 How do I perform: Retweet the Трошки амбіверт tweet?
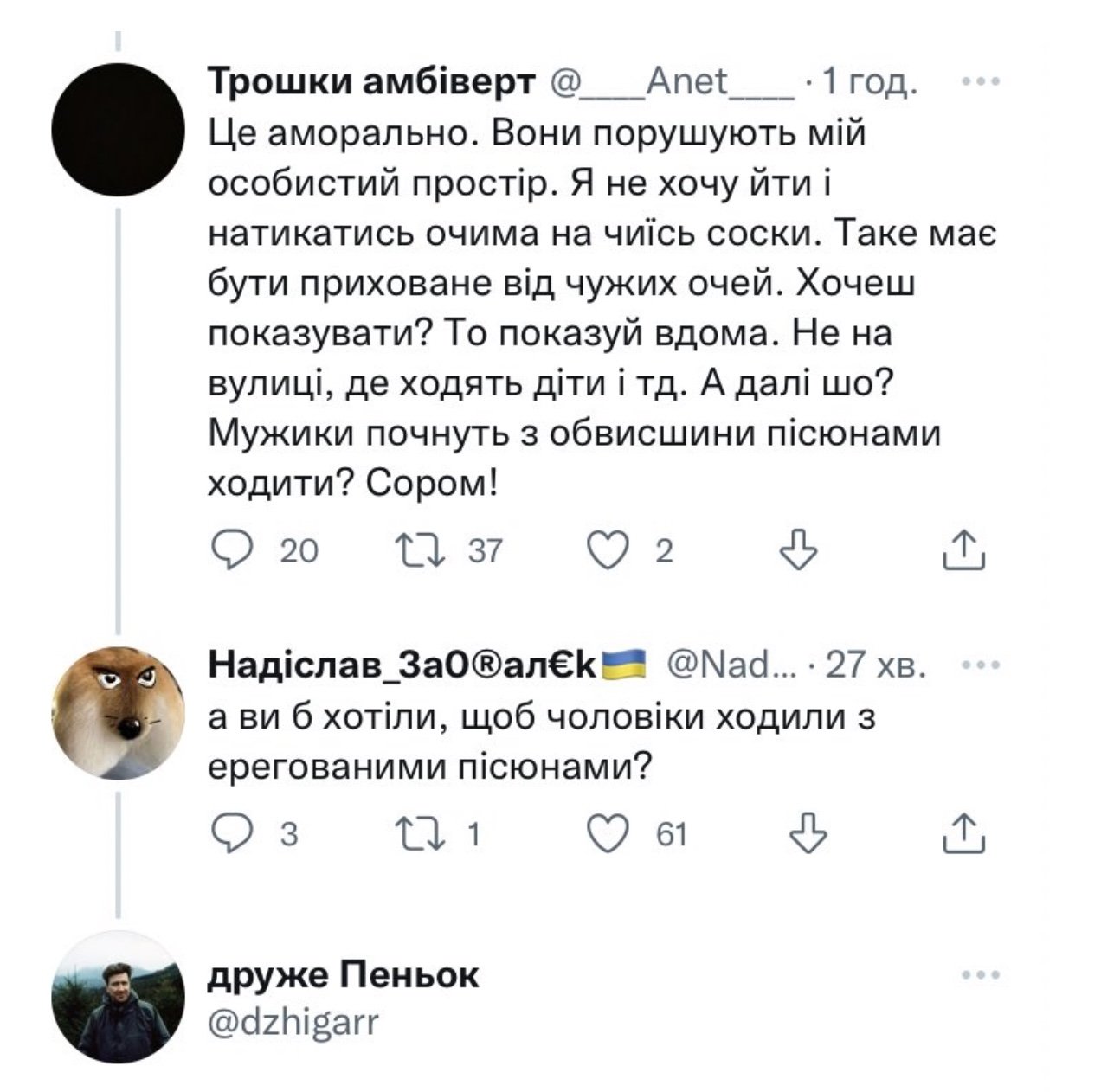point(419,550)
